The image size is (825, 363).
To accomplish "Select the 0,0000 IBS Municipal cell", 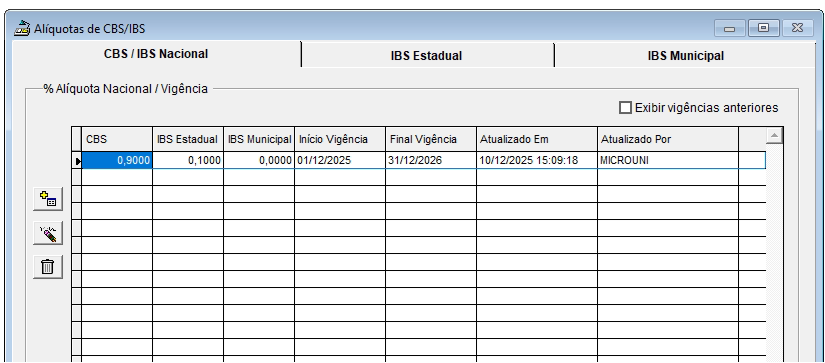I will [259, 160].
